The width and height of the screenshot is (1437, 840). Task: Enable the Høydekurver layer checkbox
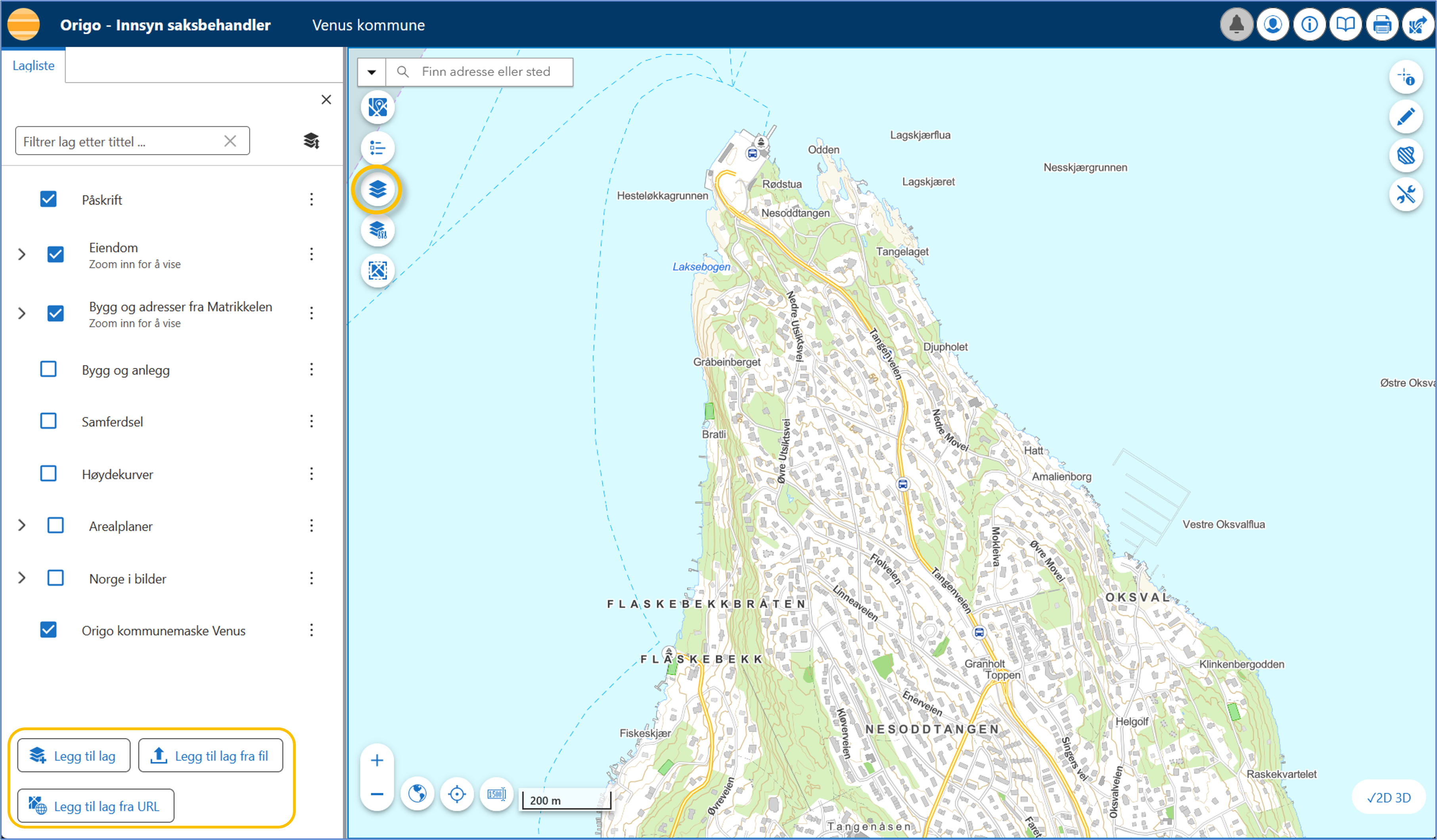(48, 473)
